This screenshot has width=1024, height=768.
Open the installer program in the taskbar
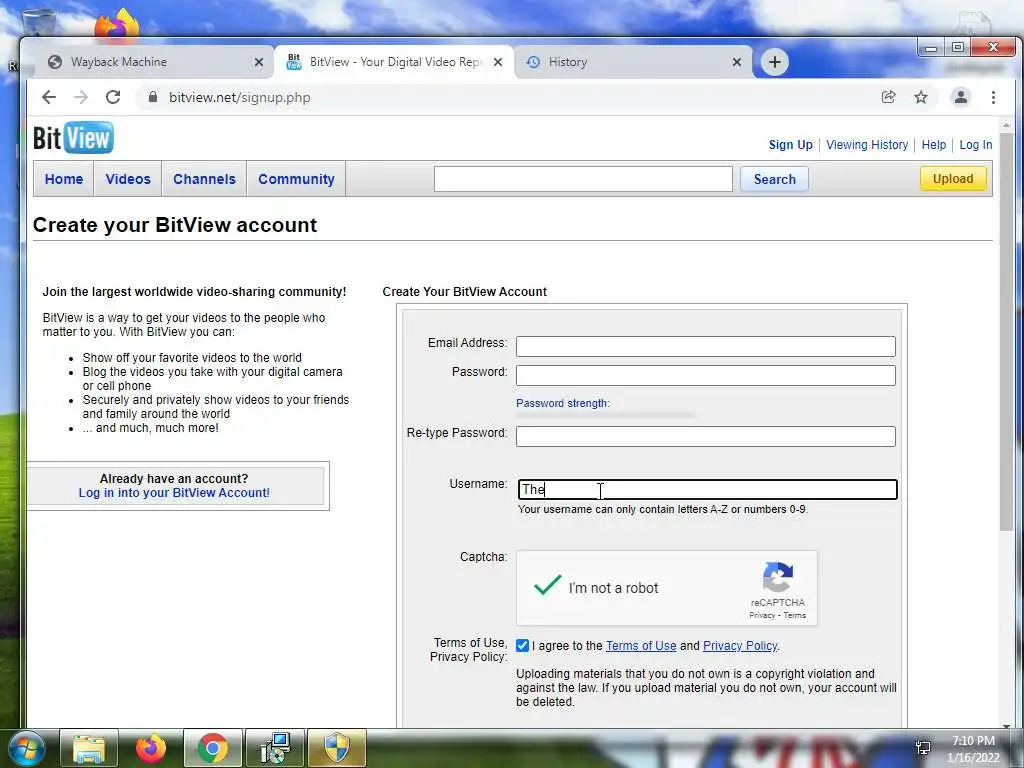[x=275, y=748]
